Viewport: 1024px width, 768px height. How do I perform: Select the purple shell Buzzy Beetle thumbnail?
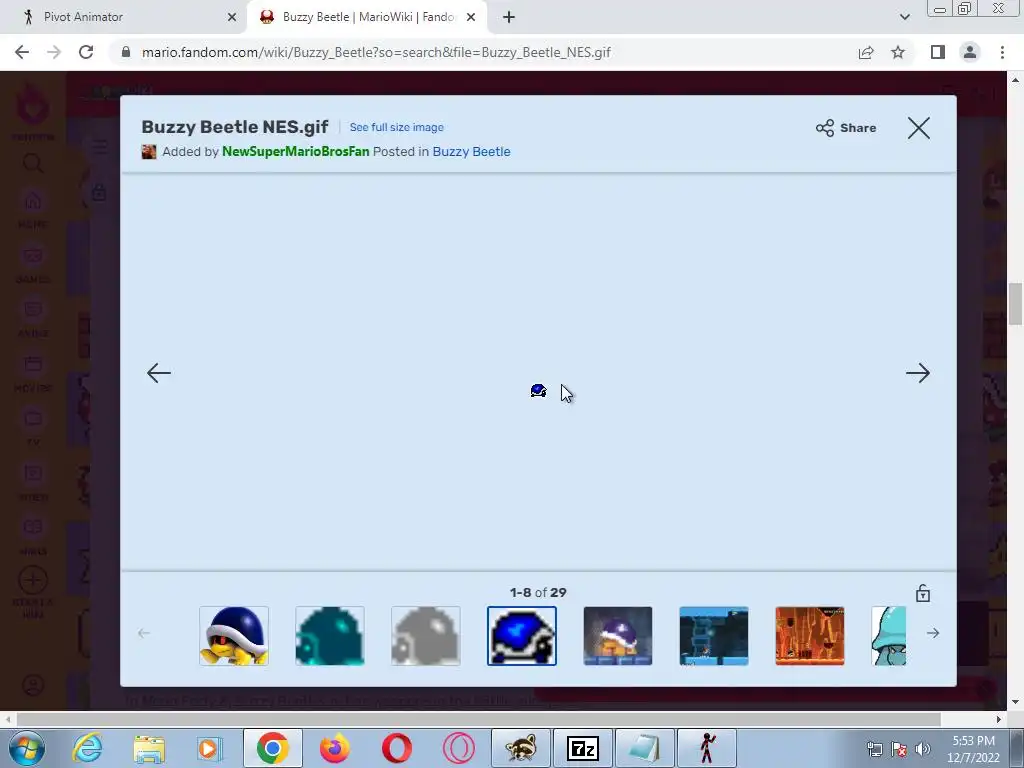point(618,635)
